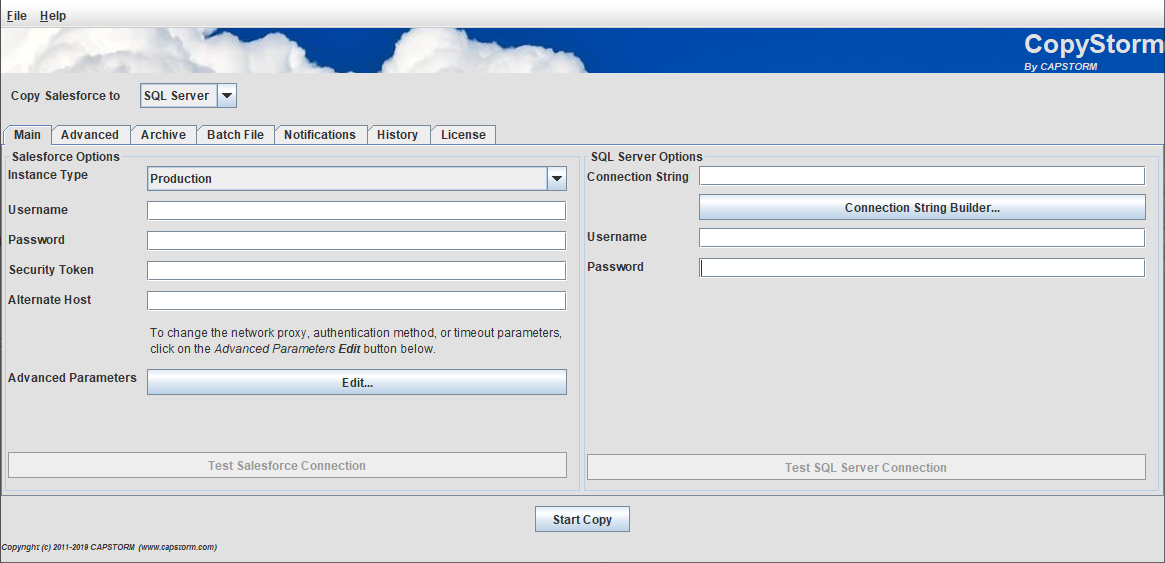Focus the SQL Server Password field
Image resolution: width=1165 pixels, height=563 pixels.
click(922, 267)
